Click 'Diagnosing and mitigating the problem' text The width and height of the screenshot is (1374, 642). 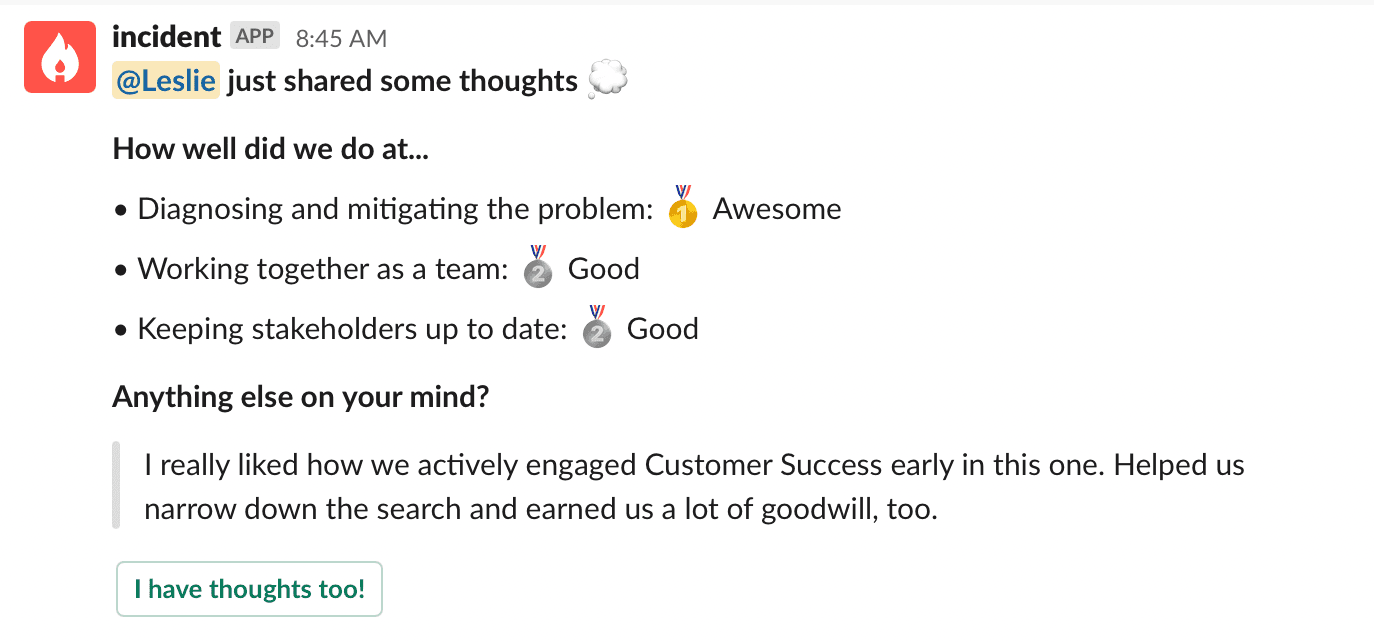[395, 209]
